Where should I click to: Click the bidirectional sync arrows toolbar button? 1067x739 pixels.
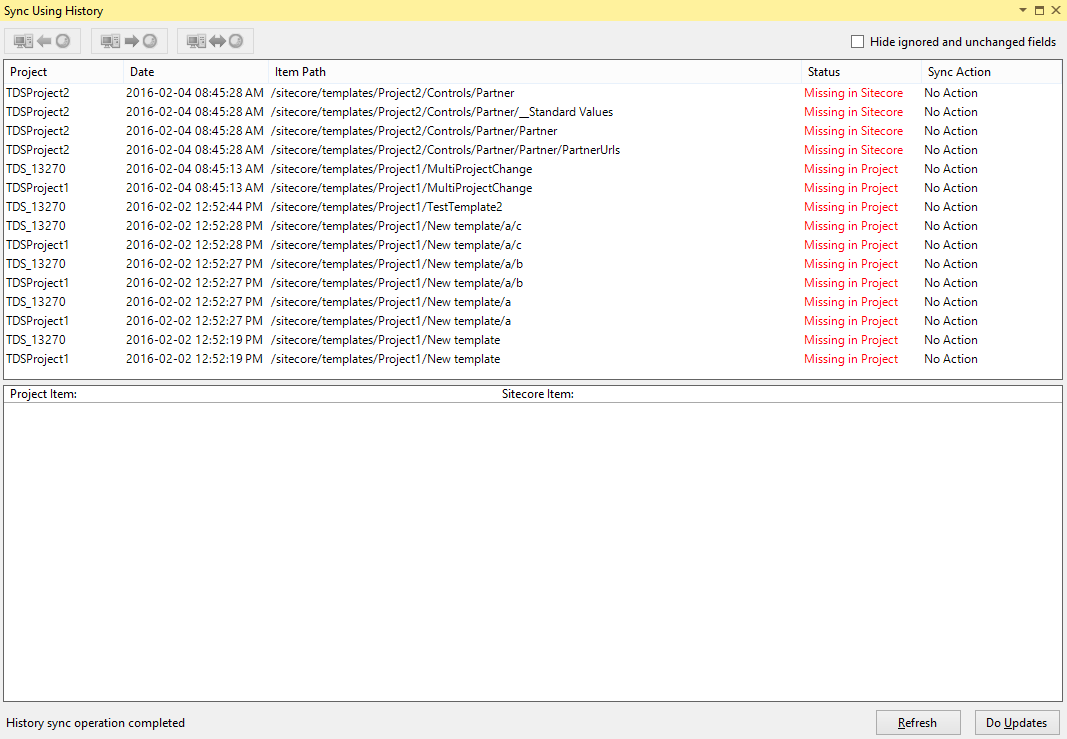[x=215, y=41]
